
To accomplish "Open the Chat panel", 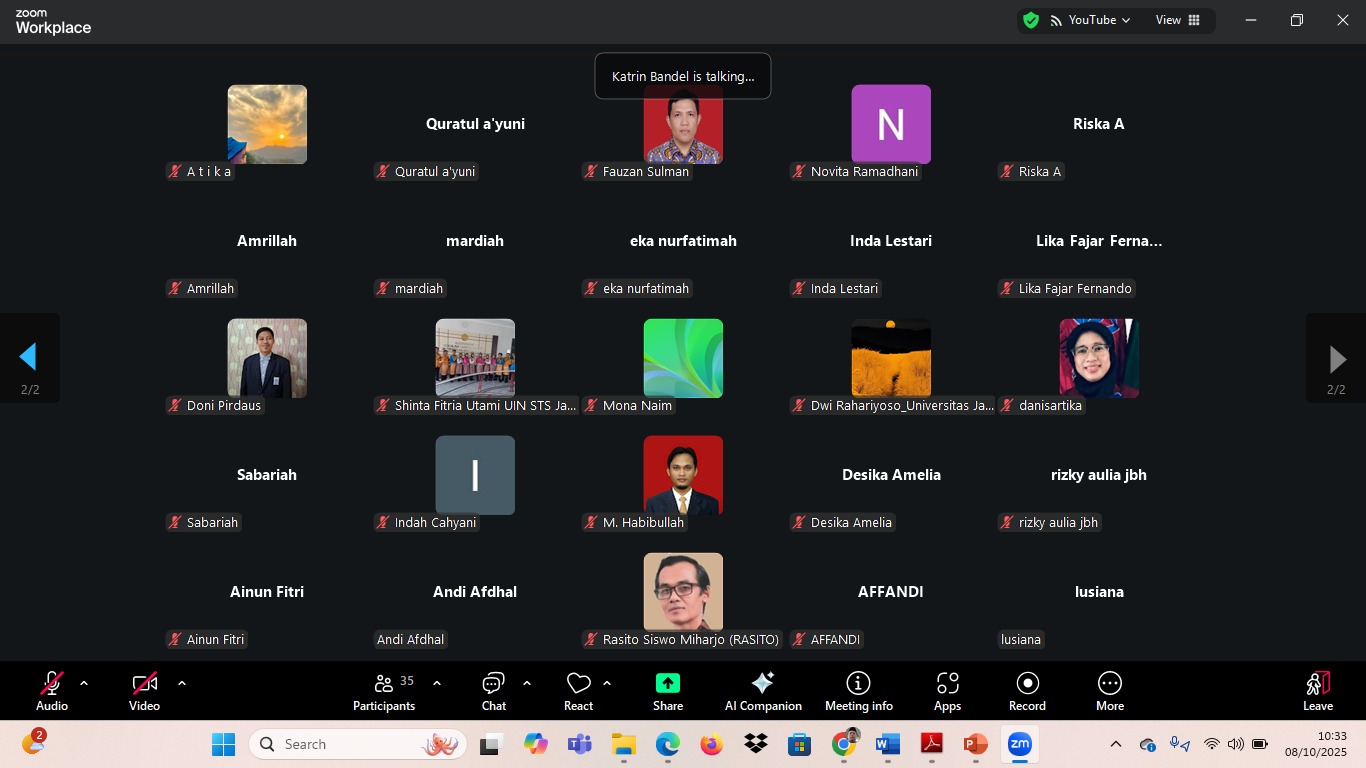I will coord(494,692).
